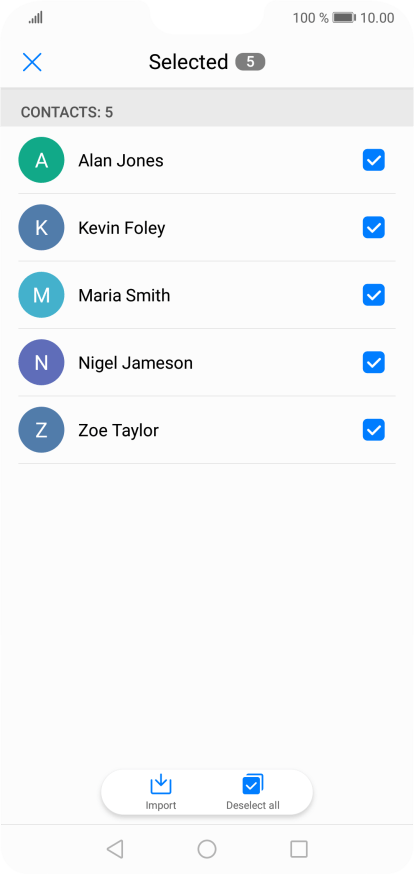This screenshot has height=874, width=414.
Task: Uncheck the Alan Jones checkbox
Action: (373, 160)
